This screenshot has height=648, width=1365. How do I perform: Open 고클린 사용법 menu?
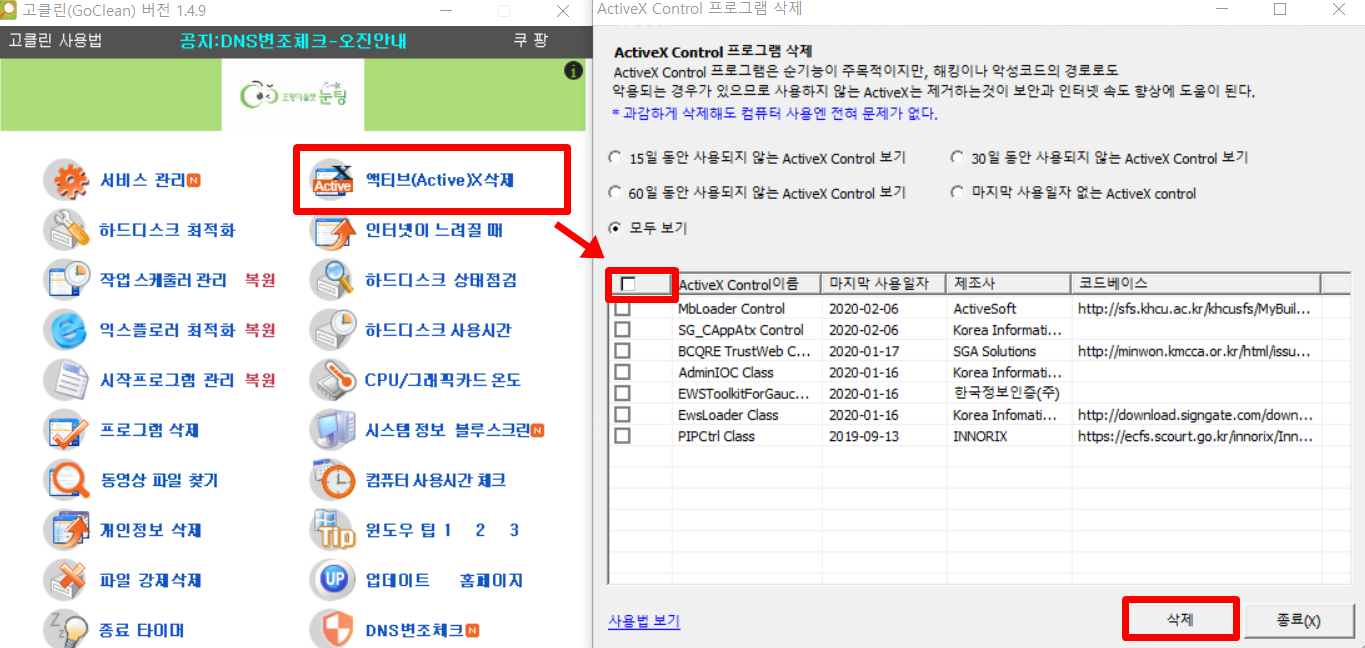point(56,41)
